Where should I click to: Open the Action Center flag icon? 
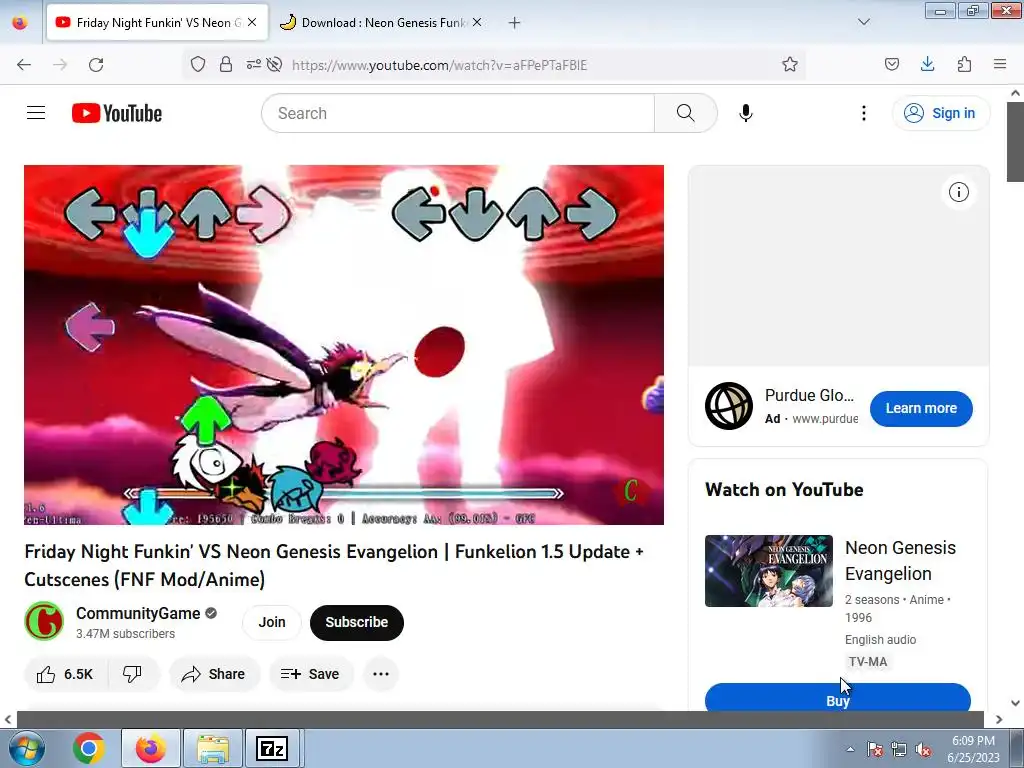[x=874, y=750]
